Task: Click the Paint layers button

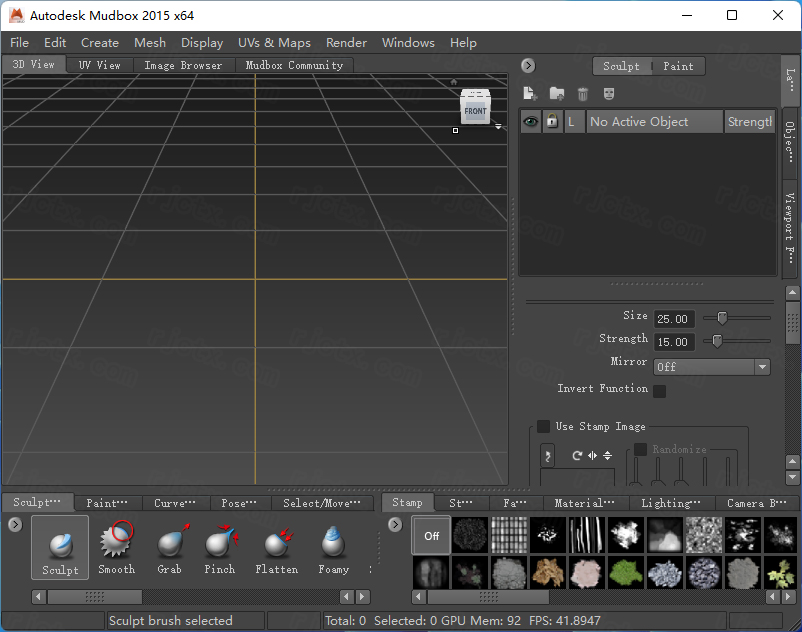Action: 678,66
